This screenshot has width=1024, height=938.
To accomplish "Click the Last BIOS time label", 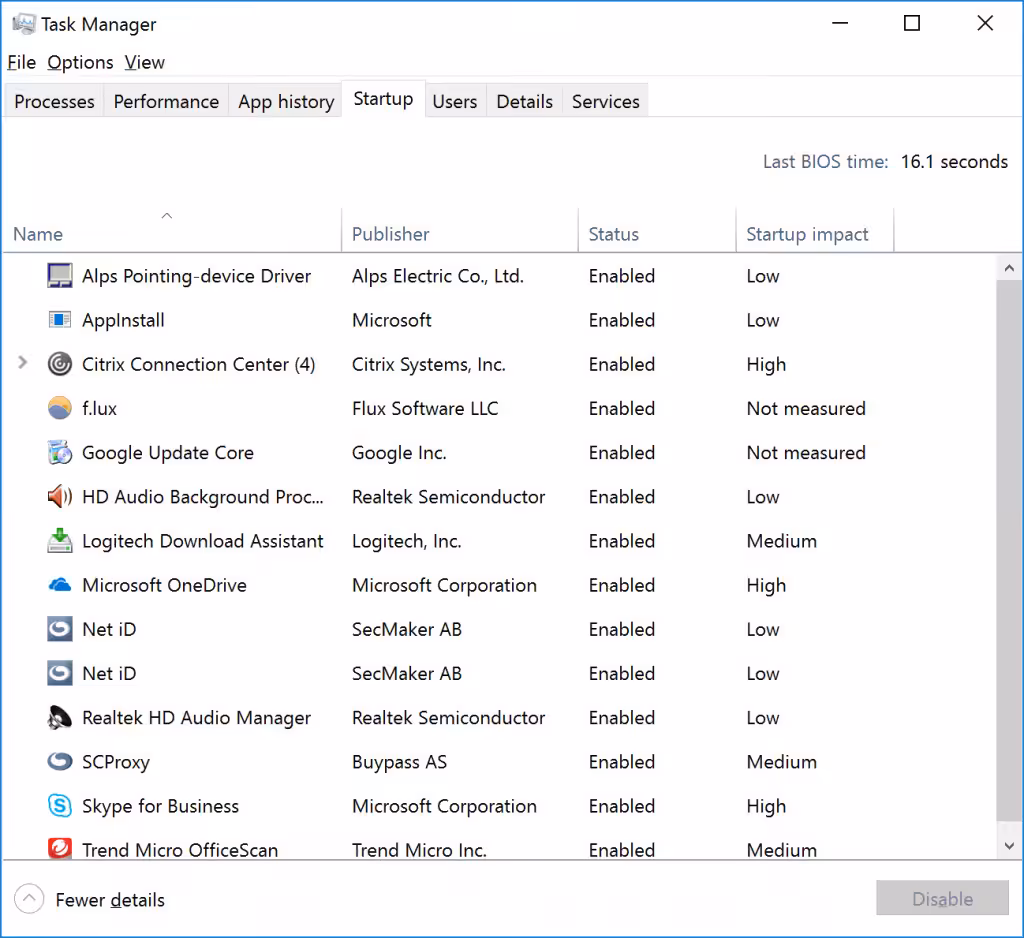I will click(x=825, y=161).
